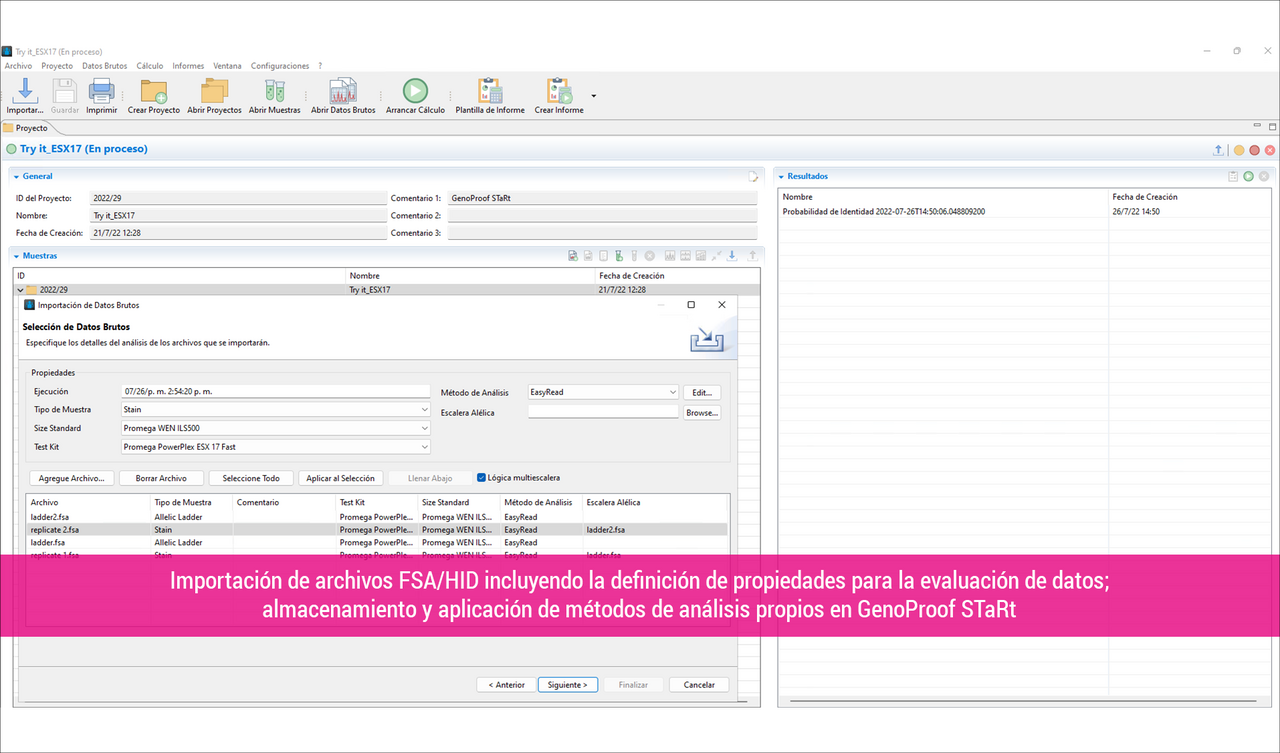Screen dimensions: 1280x753
Task: Click the Importar toolbar icon
Action: pos(25,90)
